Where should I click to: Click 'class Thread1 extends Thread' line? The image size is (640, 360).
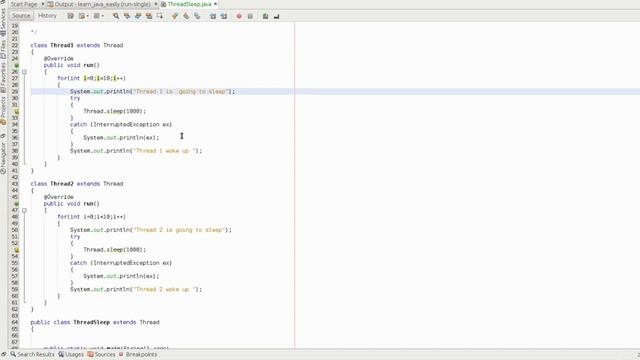(x=77, y=45)
